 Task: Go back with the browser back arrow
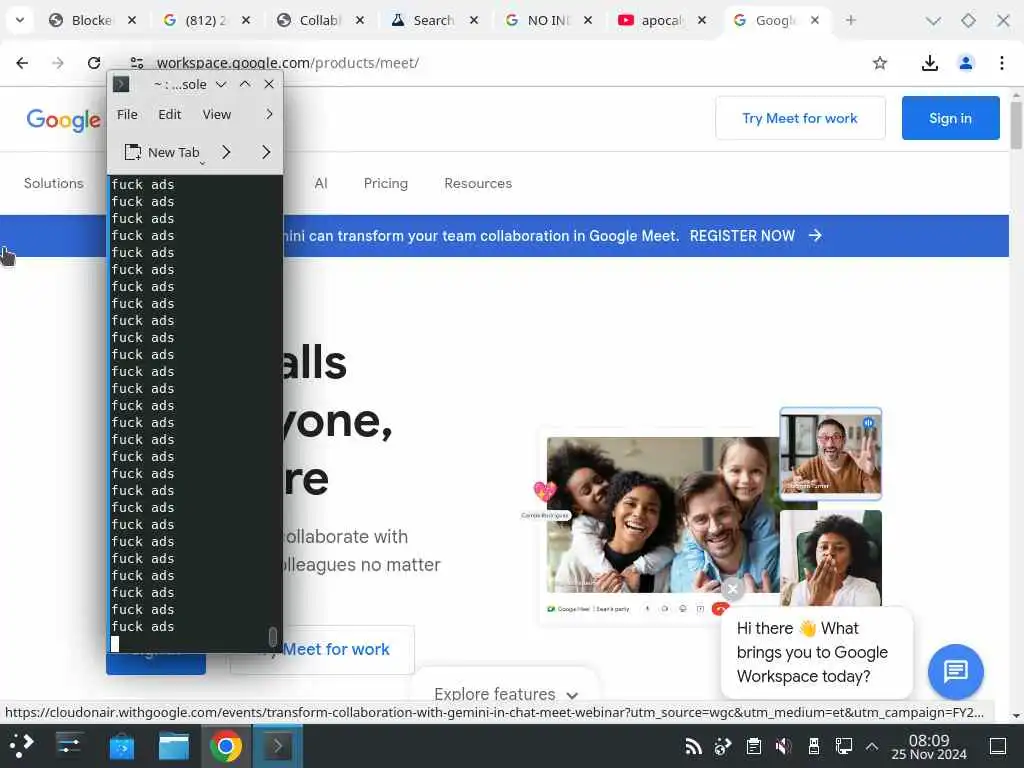click(x=22, y=63)
